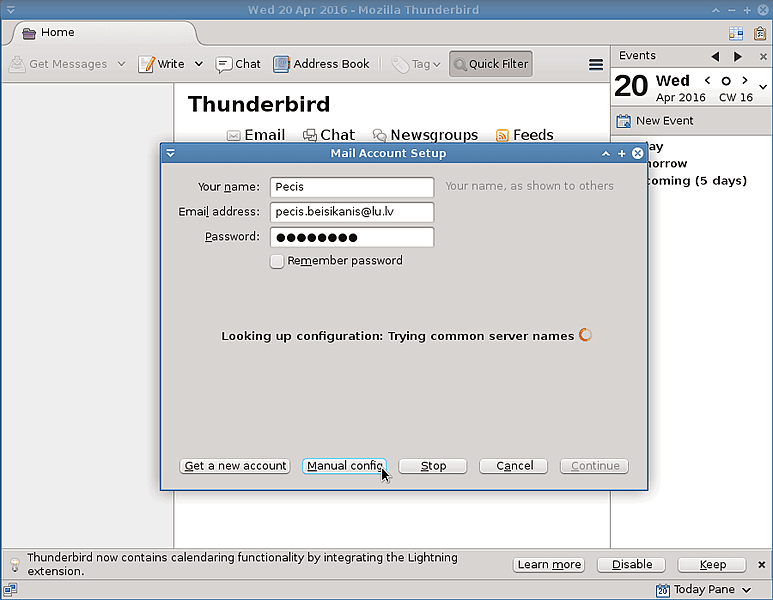This screenshot has width=773, height=600.
Task: Go to previous day in Events pane
Action: click(x=715, y=56)
